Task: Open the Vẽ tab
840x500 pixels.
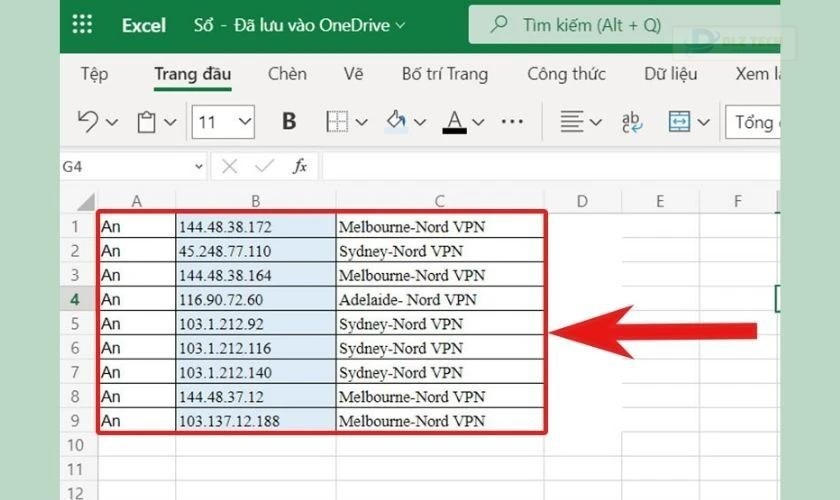Action: 353,73
